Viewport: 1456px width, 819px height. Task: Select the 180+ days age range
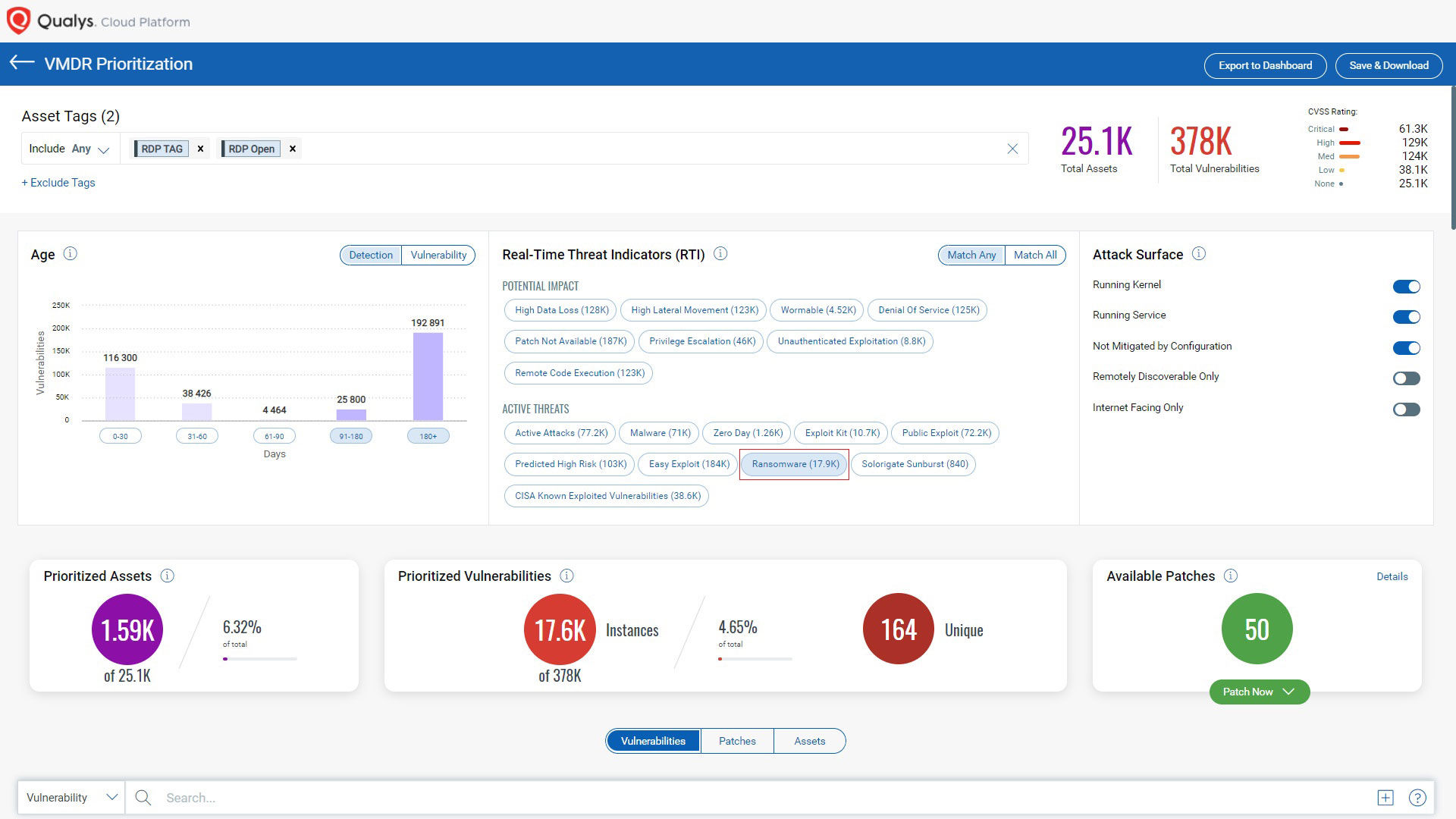click(x=428, y=436)
